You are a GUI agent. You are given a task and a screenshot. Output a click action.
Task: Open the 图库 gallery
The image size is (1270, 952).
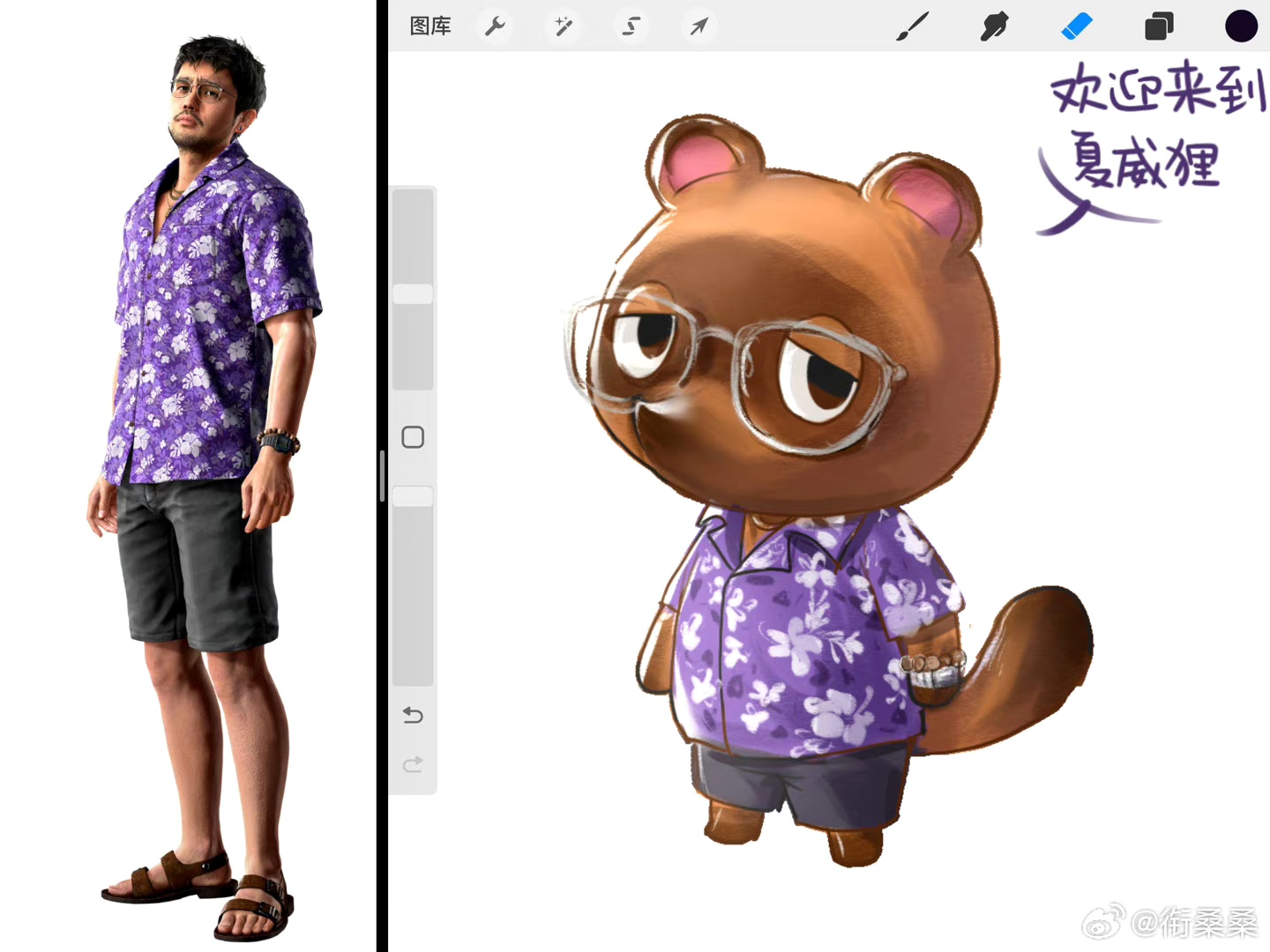(430, 26)
